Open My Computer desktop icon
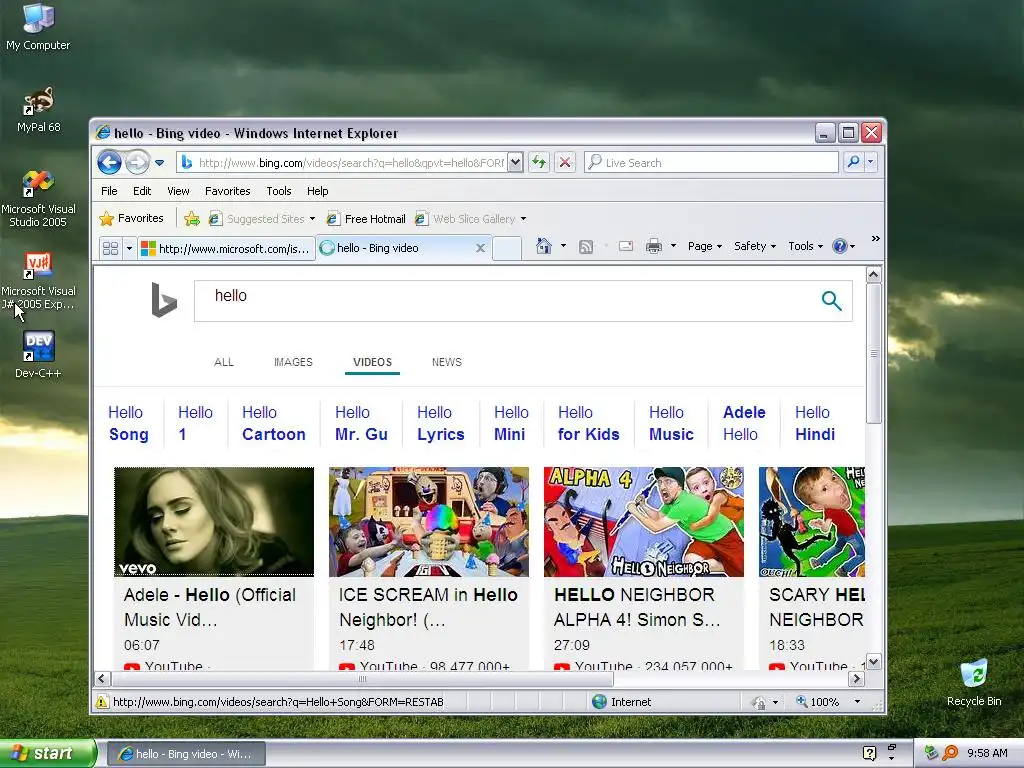Screen dimensions: 1024x768 [x=38, y=27]
